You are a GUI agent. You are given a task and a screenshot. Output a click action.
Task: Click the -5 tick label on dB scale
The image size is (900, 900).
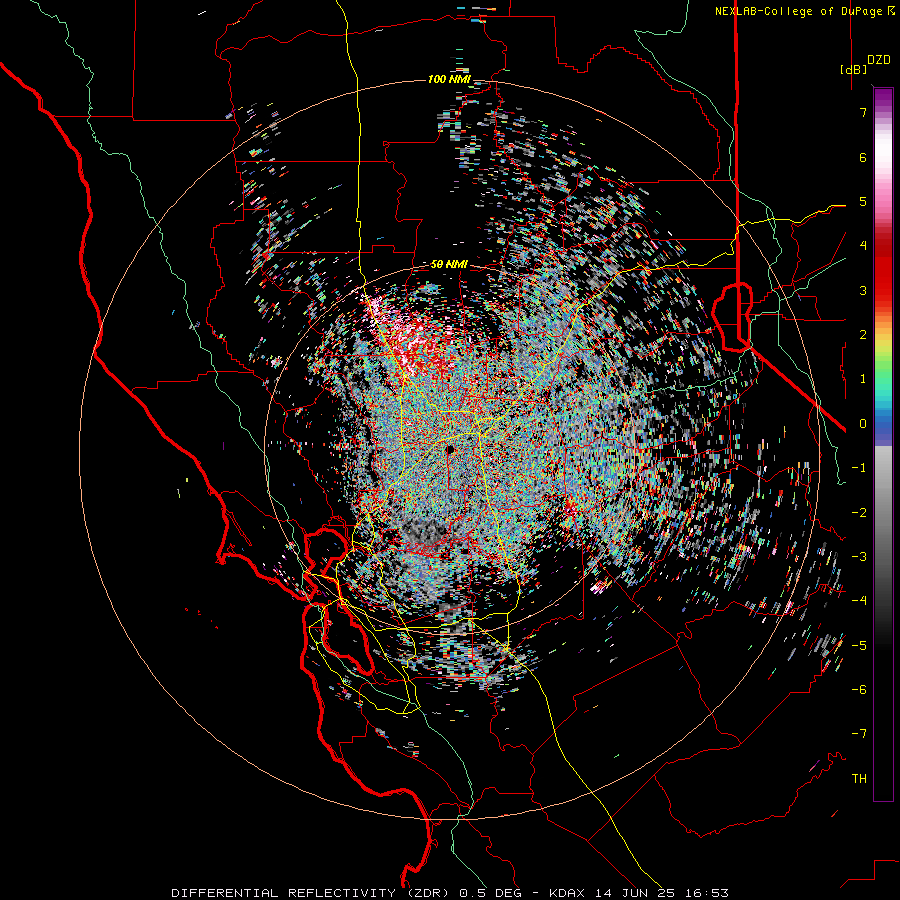(x=859, y=646)
